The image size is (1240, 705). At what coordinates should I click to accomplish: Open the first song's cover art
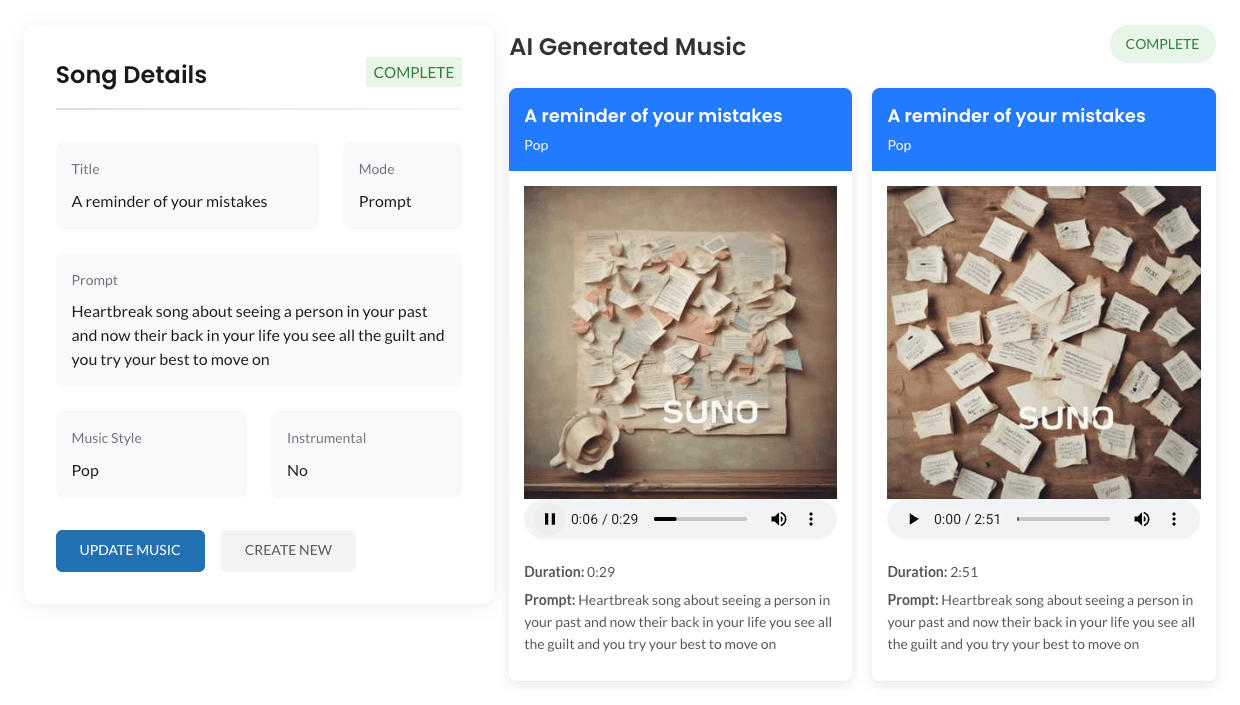tap(680, 342)
